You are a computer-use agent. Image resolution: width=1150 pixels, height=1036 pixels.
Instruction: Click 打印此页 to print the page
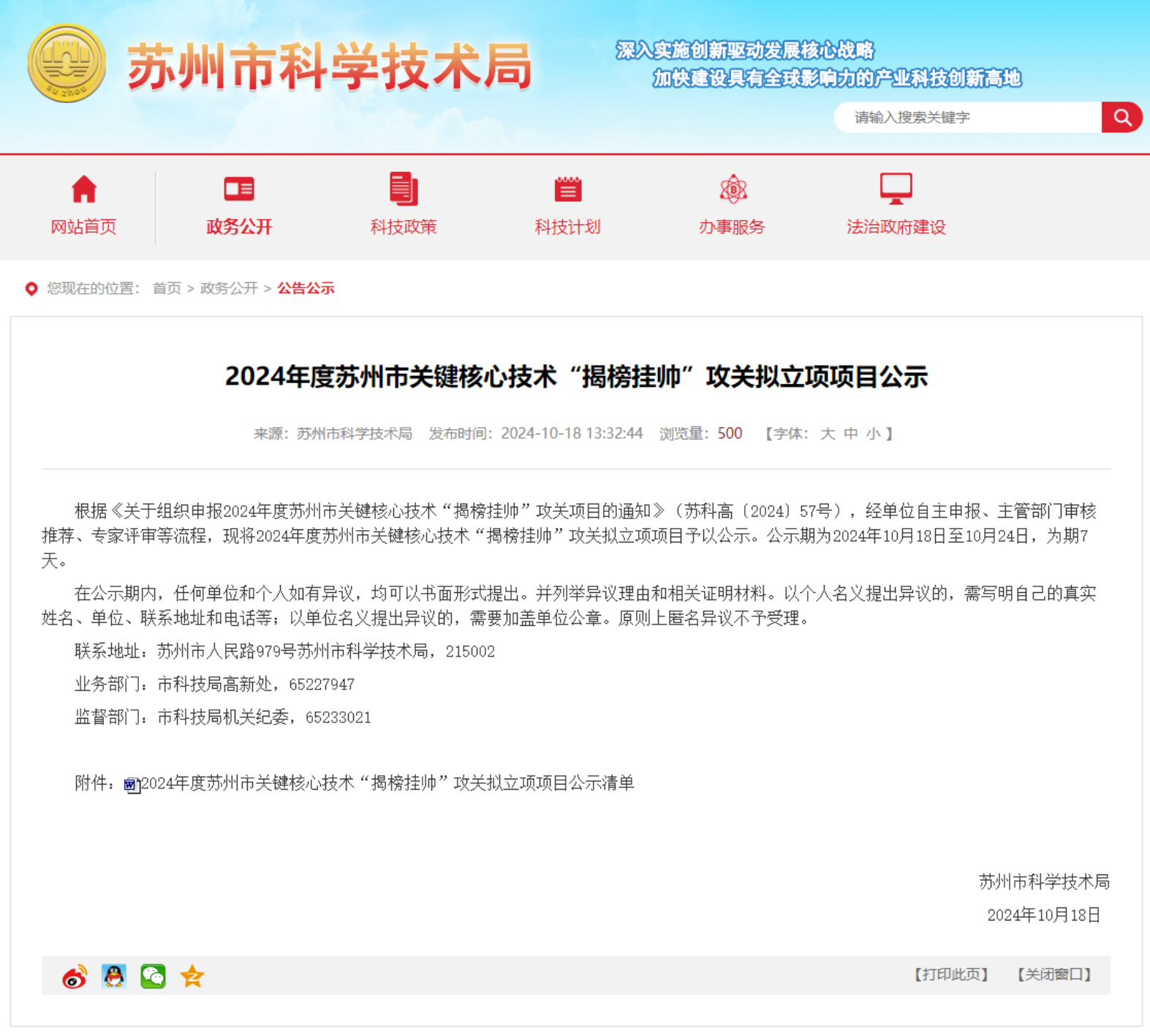point(951,975)
